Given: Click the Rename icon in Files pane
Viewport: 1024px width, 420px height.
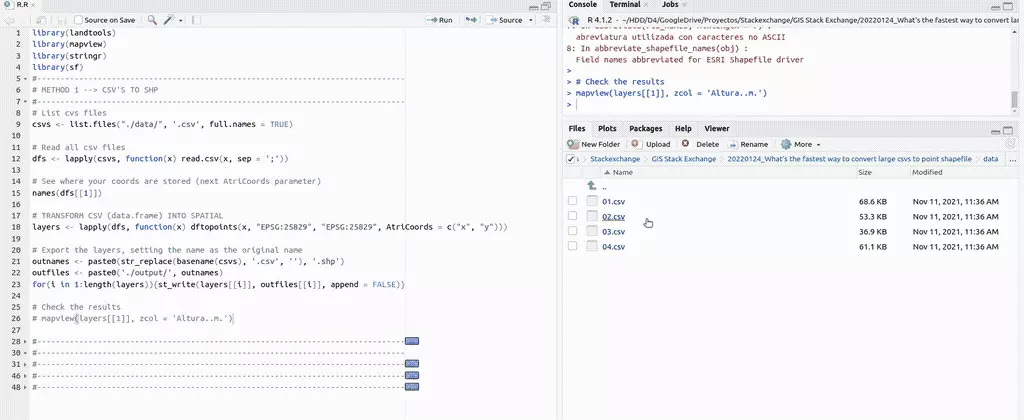Looking at the screenshot, I should (733, 144).
